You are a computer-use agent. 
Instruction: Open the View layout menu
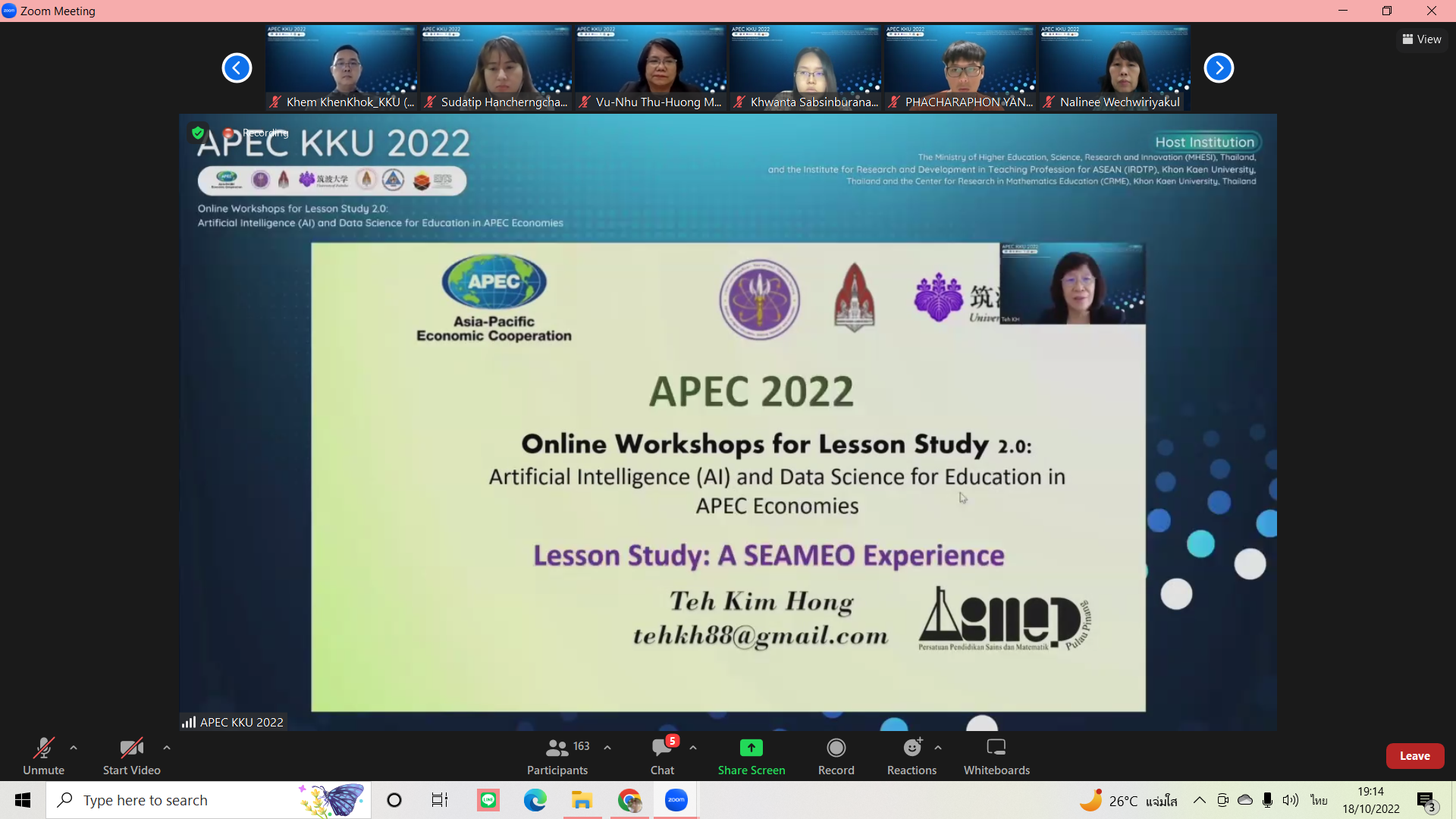[x=1422, y=39]
